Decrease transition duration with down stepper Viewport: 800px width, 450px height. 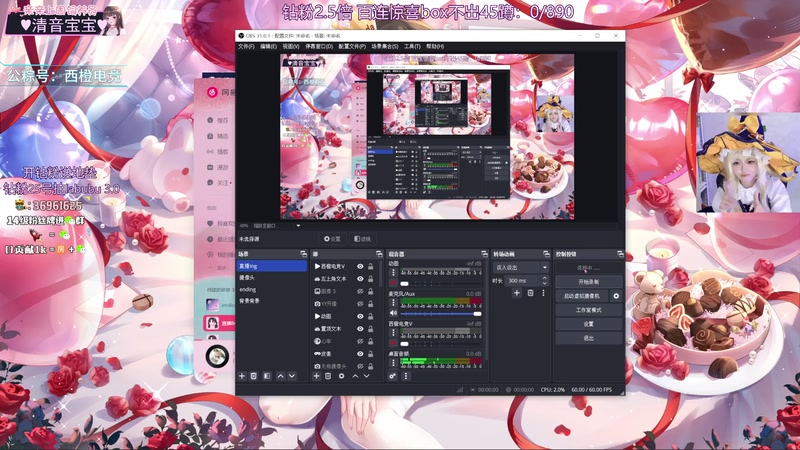click(x=544, y=283)
